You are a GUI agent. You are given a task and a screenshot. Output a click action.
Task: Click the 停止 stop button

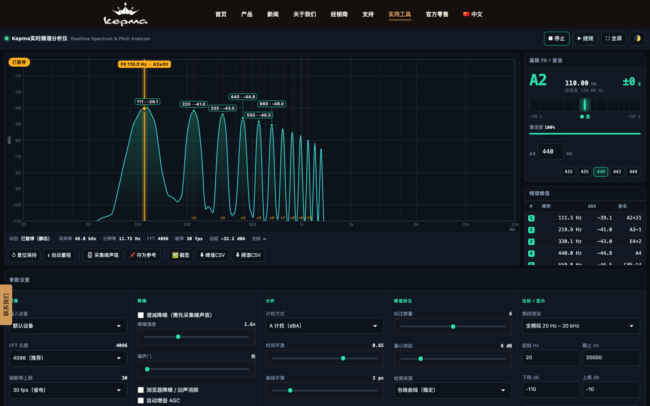pos(556,39)
